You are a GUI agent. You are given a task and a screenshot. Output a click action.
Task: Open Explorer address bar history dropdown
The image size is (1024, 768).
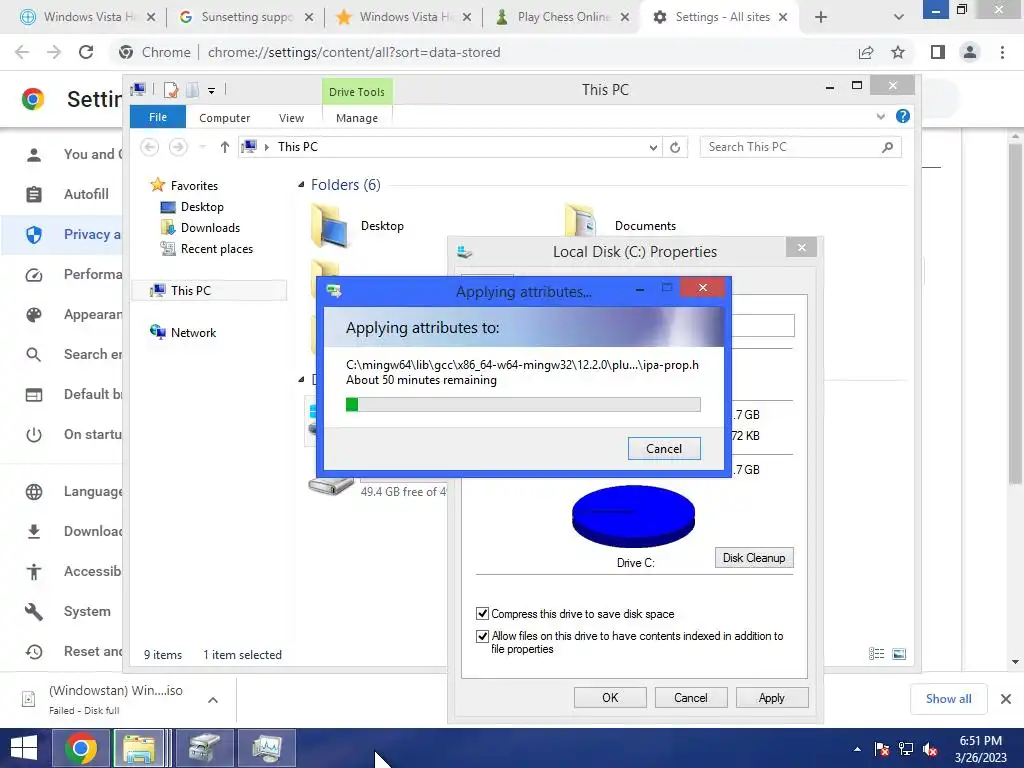(652, 147)
